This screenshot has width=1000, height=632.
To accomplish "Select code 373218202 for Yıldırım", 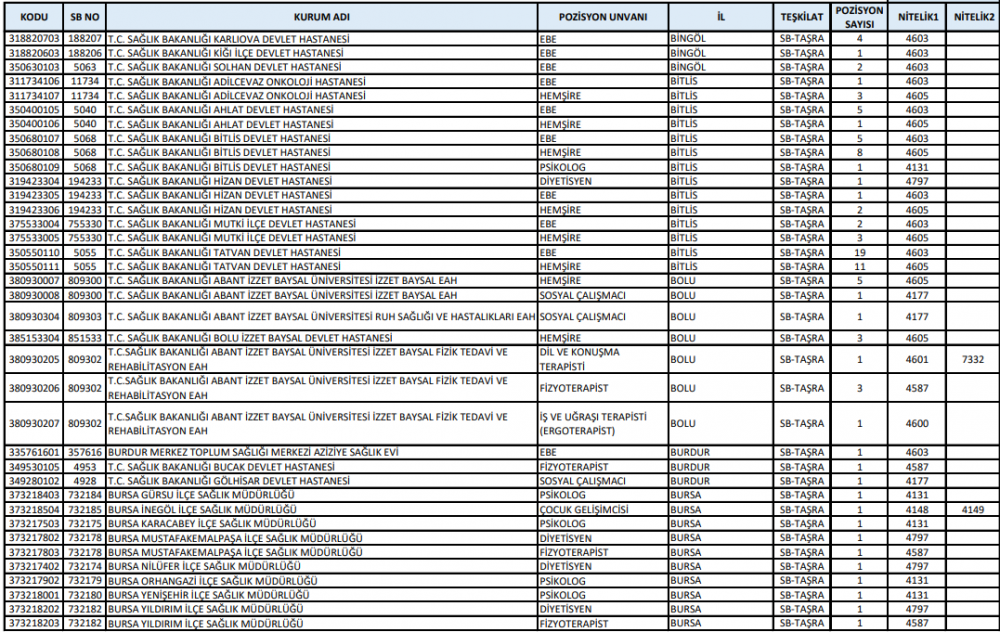I will point(34,609).
